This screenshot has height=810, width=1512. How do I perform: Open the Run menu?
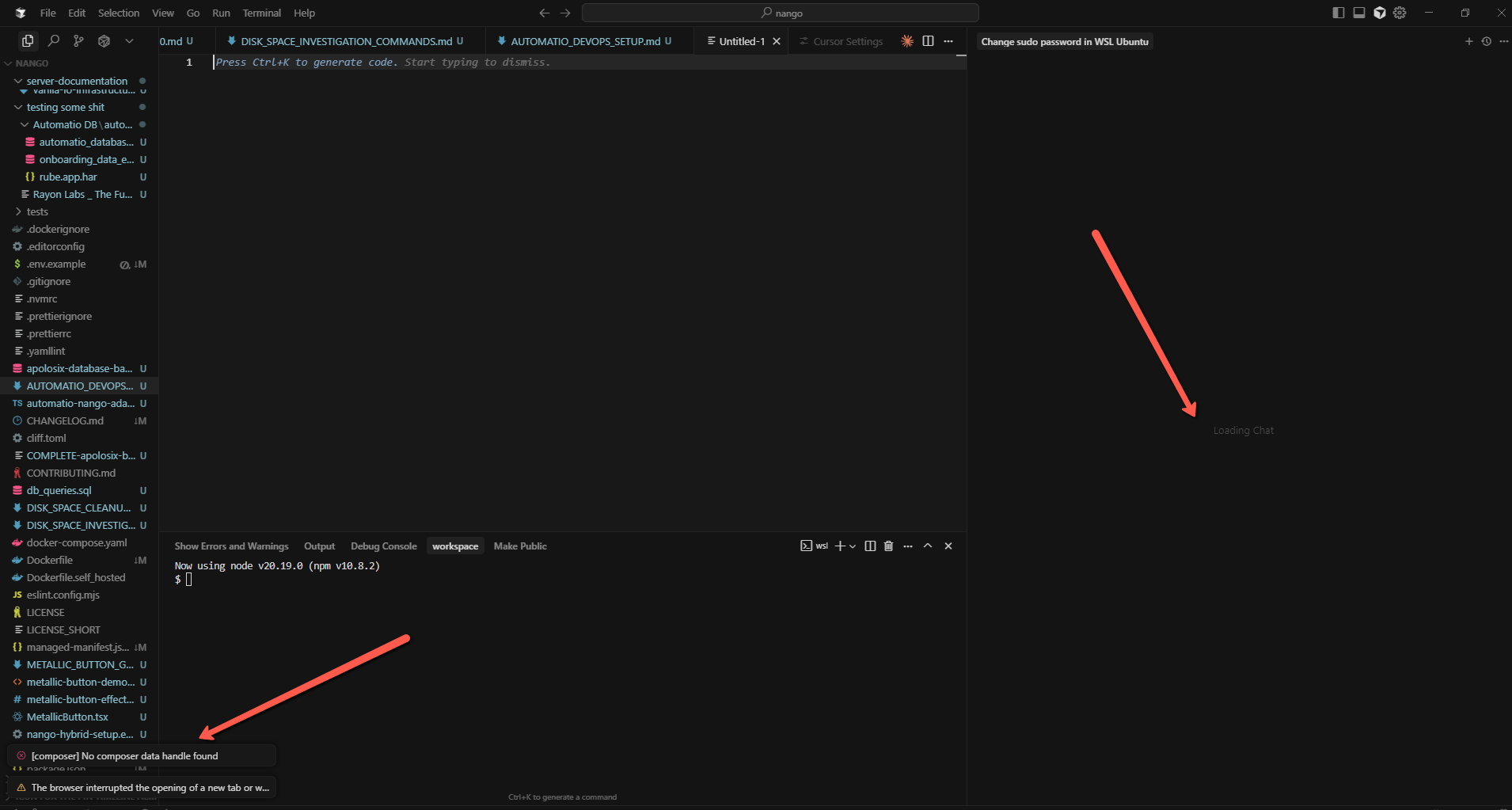(222, 13)
